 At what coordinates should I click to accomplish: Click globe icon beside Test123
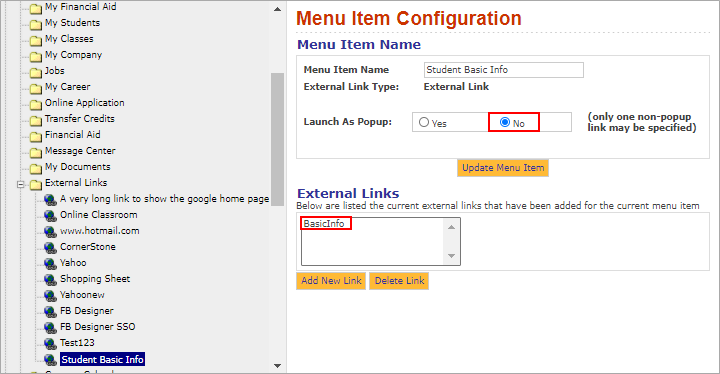coord(50,343)
